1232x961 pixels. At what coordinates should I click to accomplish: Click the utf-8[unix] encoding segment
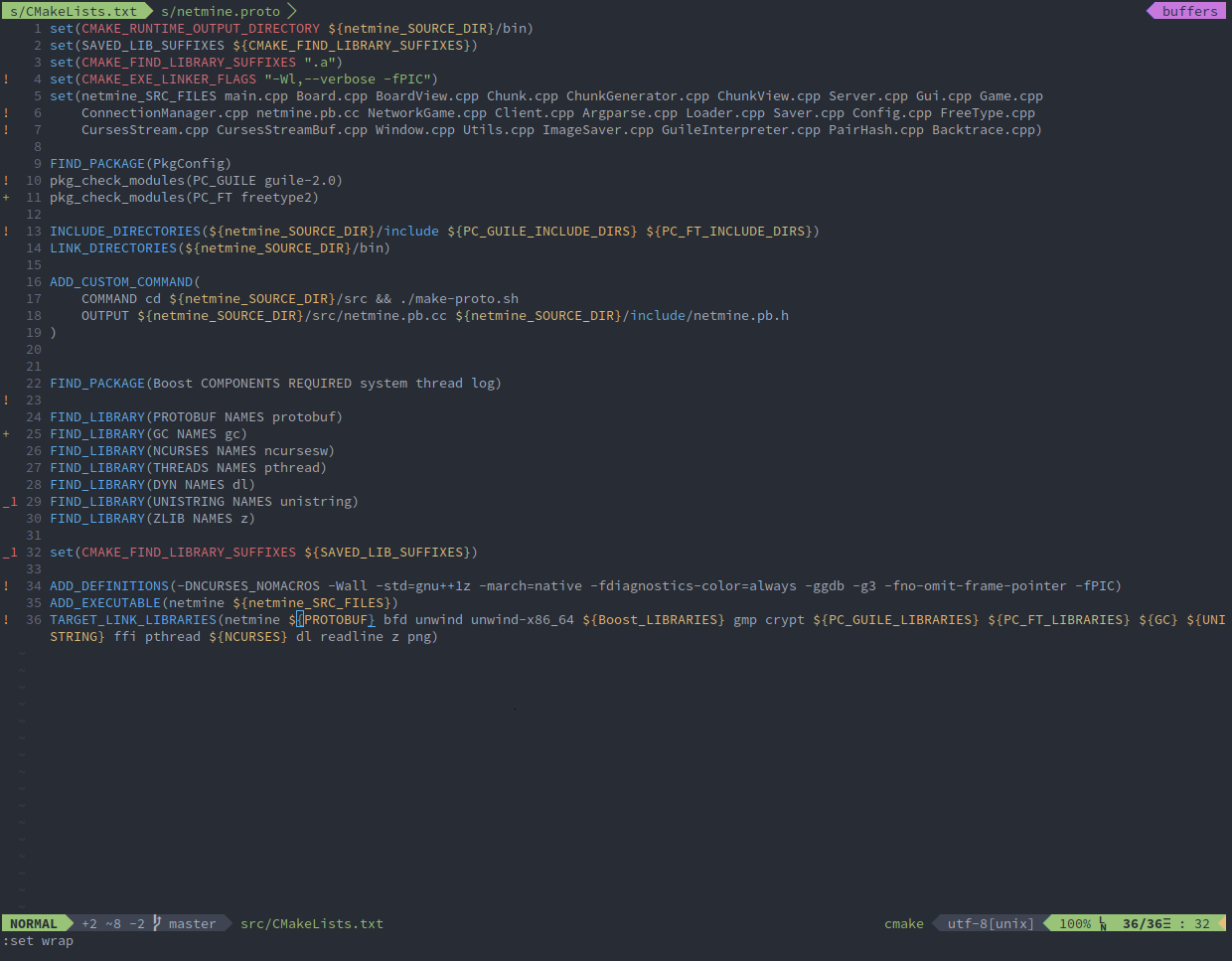[x=990, y=923]
